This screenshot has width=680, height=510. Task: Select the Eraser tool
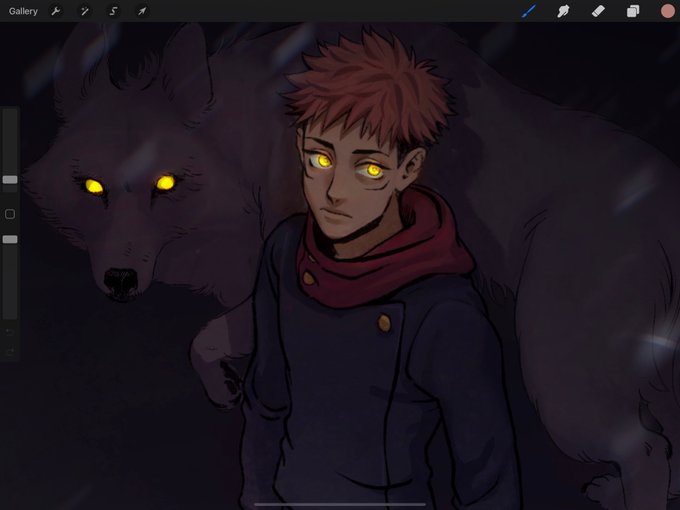click(x=598, y=11)
